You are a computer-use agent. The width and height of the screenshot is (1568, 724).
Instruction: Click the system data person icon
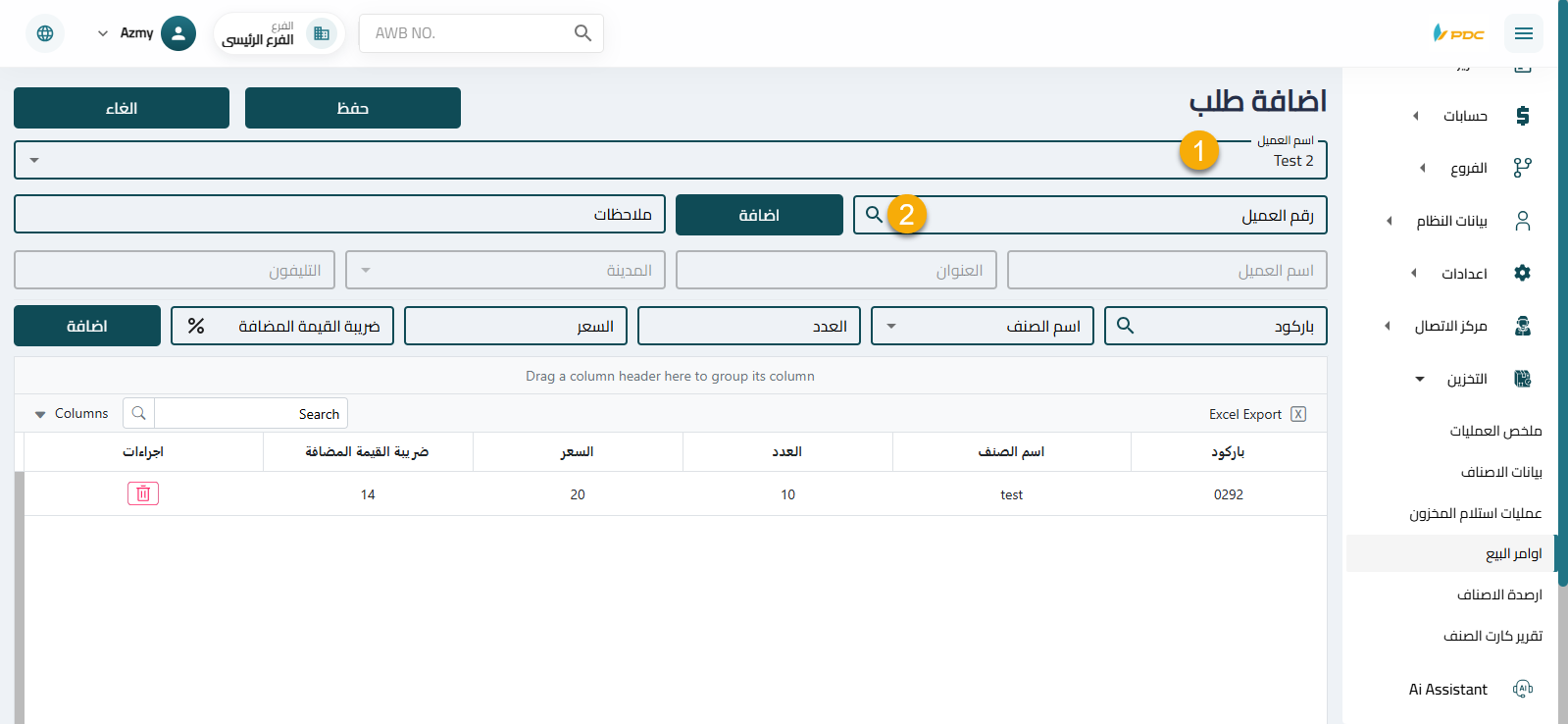[x=1522, y=221]
